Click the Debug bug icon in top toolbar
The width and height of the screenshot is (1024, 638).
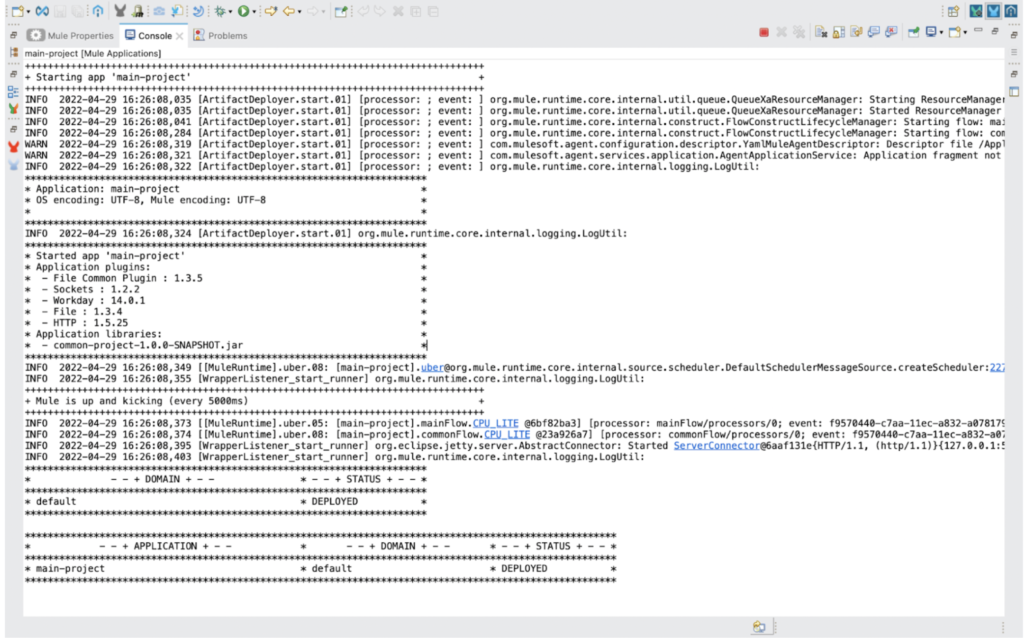[x=218, y=11]
